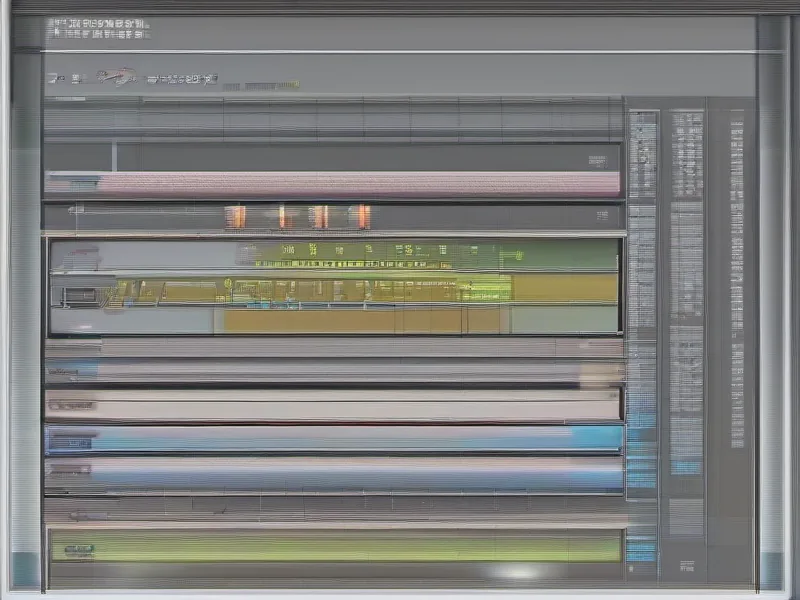Image resolution: width=800 pixels, height=600 pixels.
Task: Click the first icon in the top toolbar
Action: [x=55, y=77]
